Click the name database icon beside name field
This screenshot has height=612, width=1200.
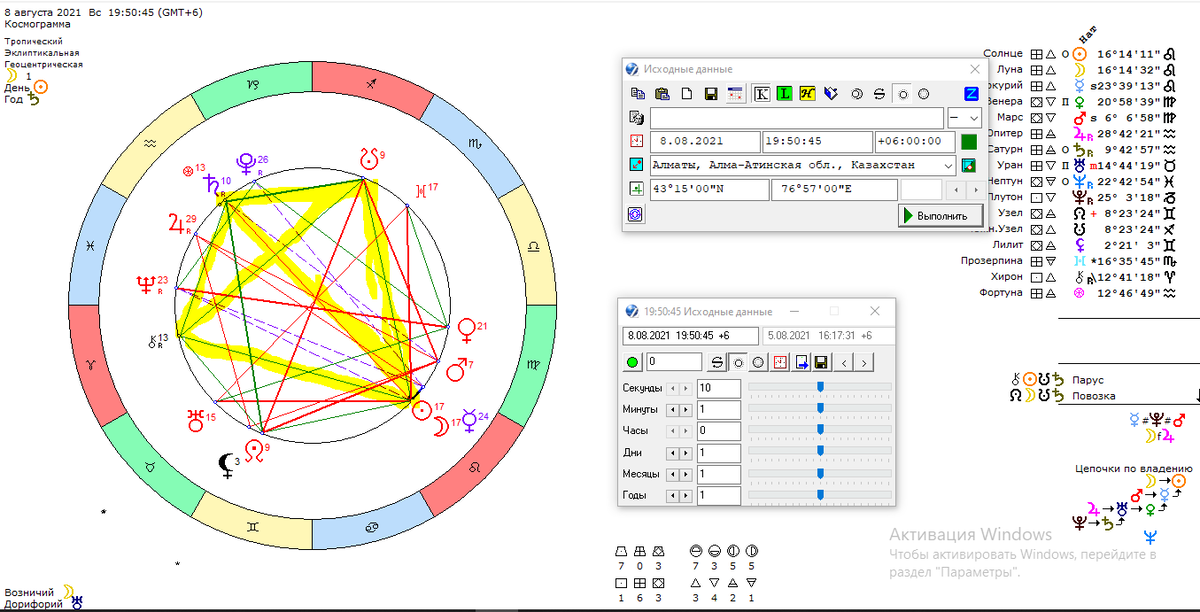636,118
